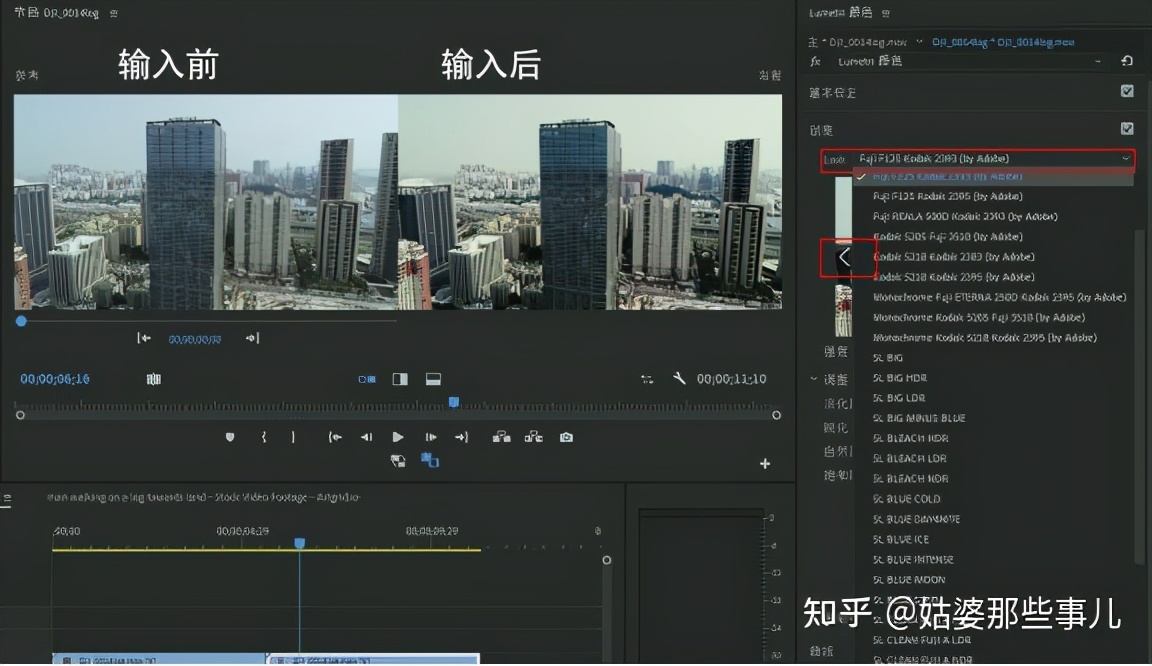Click the blue playhead on the monitor scrubber
The width and height of the screenshot is (1152, 666).
[x=453, y=402]
